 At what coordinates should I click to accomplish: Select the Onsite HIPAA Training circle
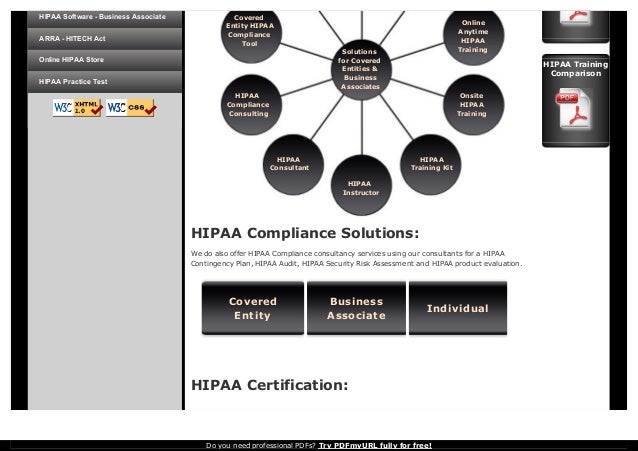coord(473,105)
